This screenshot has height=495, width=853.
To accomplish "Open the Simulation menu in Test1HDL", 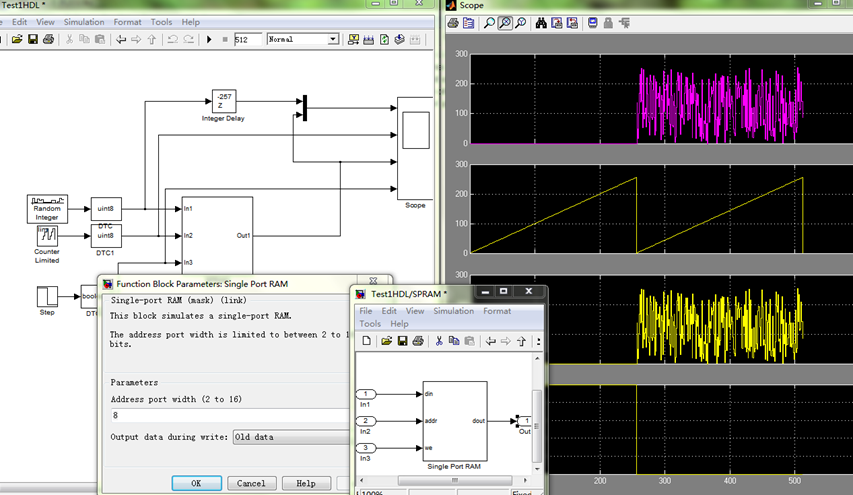I will 83,21.
